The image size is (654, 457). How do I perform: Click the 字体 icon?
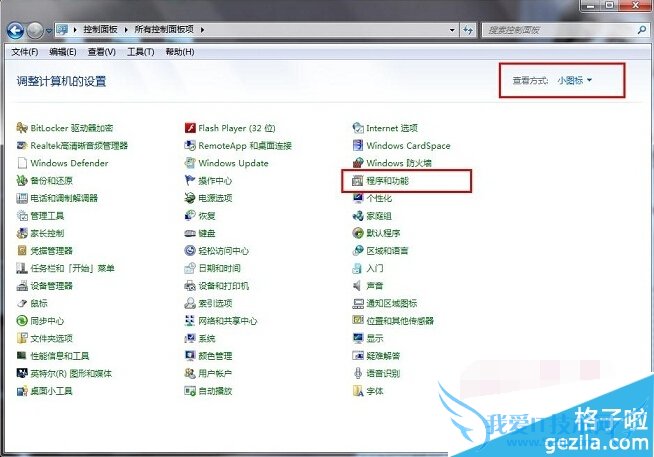coord(358,391)
